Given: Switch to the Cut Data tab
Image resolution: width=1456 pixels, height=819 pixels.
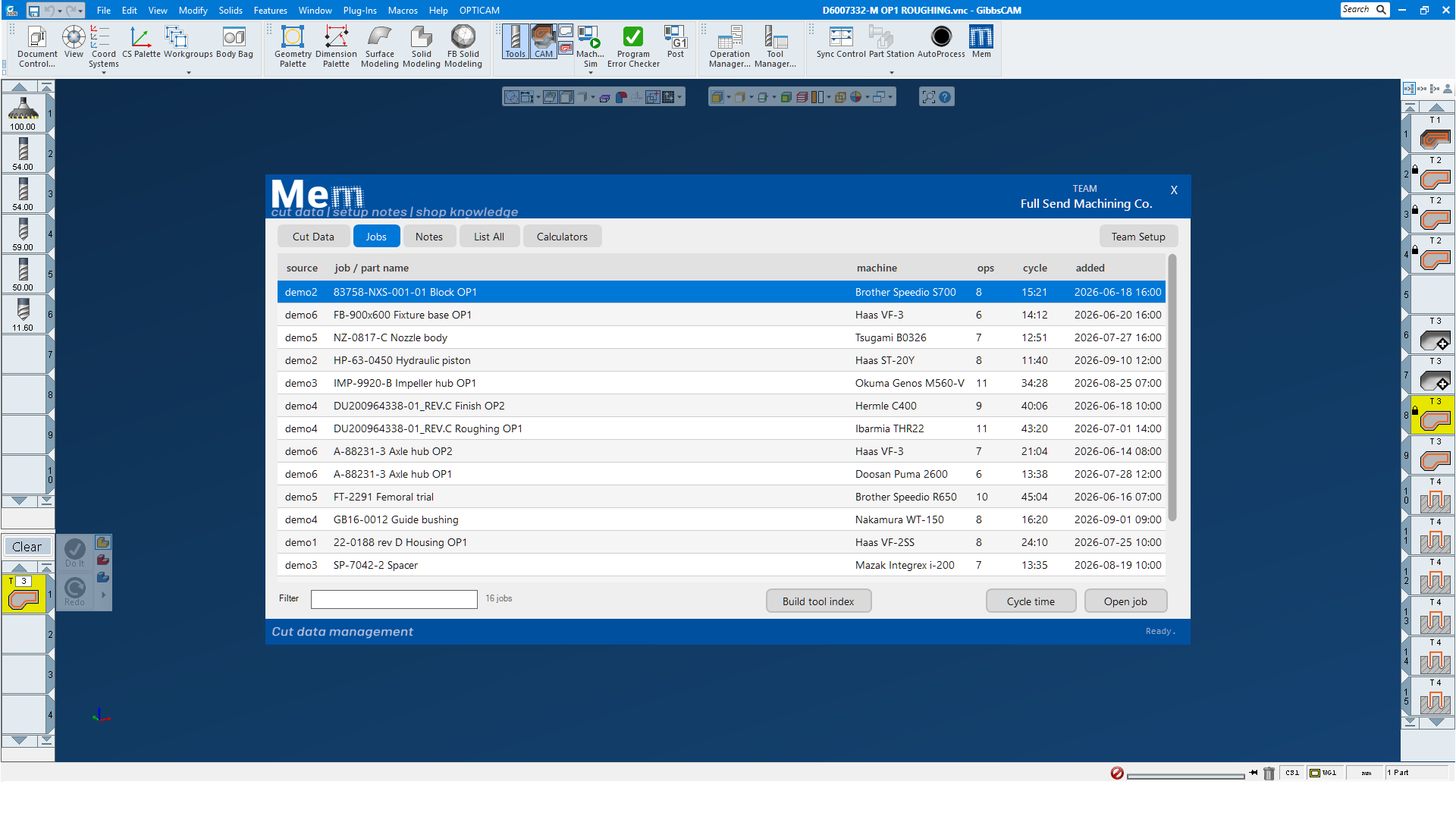Looking at the screenshot, I should click(313, 237).
